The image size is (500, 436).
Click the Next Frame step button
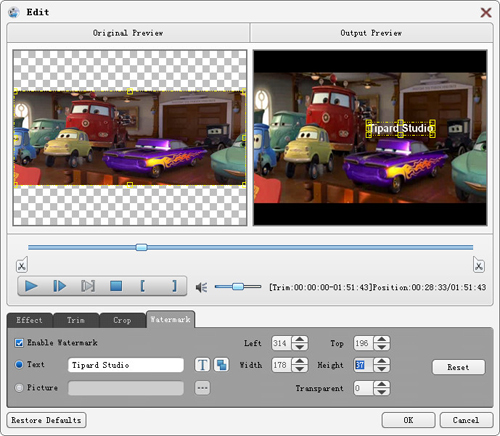pos(60,286)
